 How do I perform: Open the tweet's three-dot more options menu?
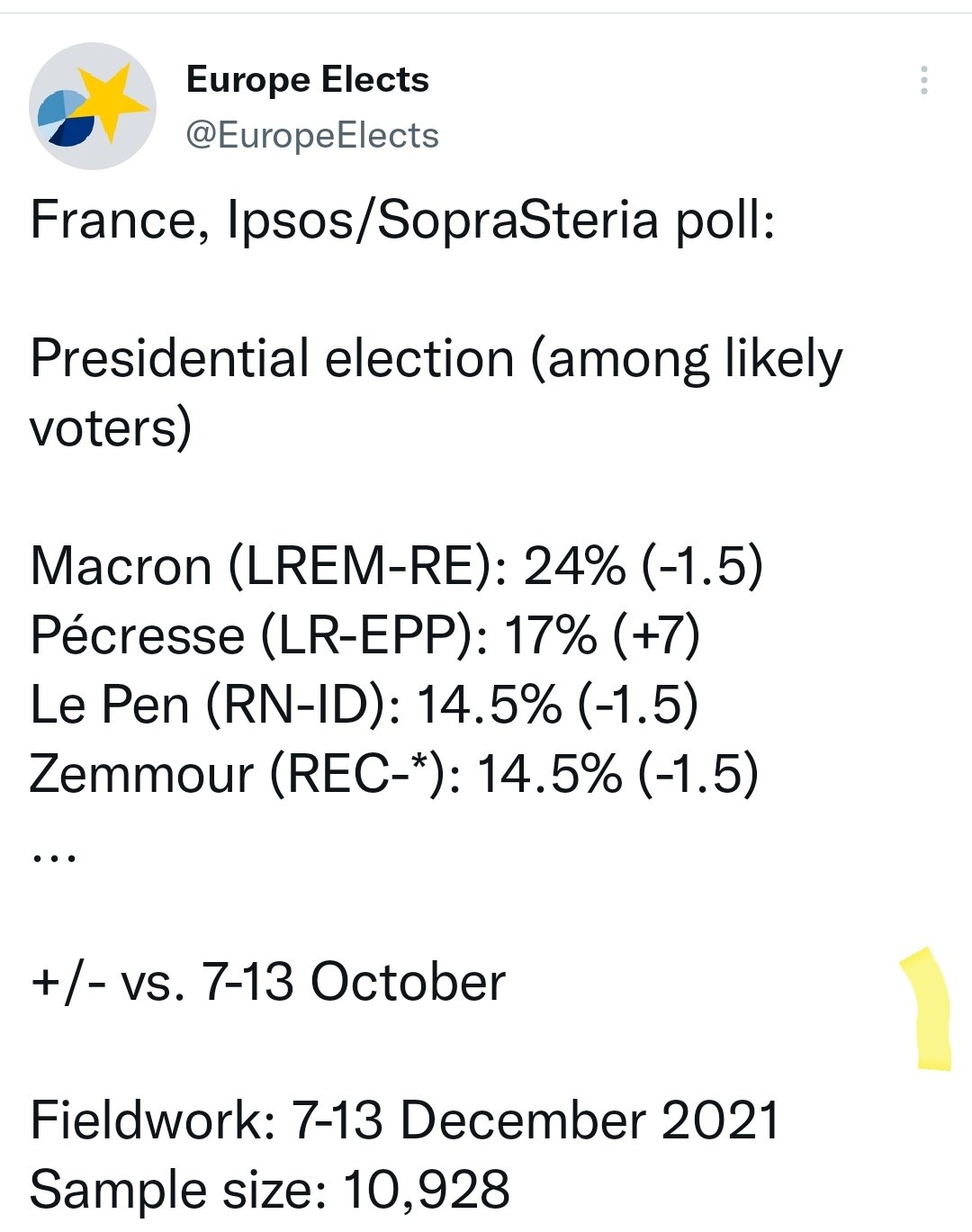pos(923,80)
